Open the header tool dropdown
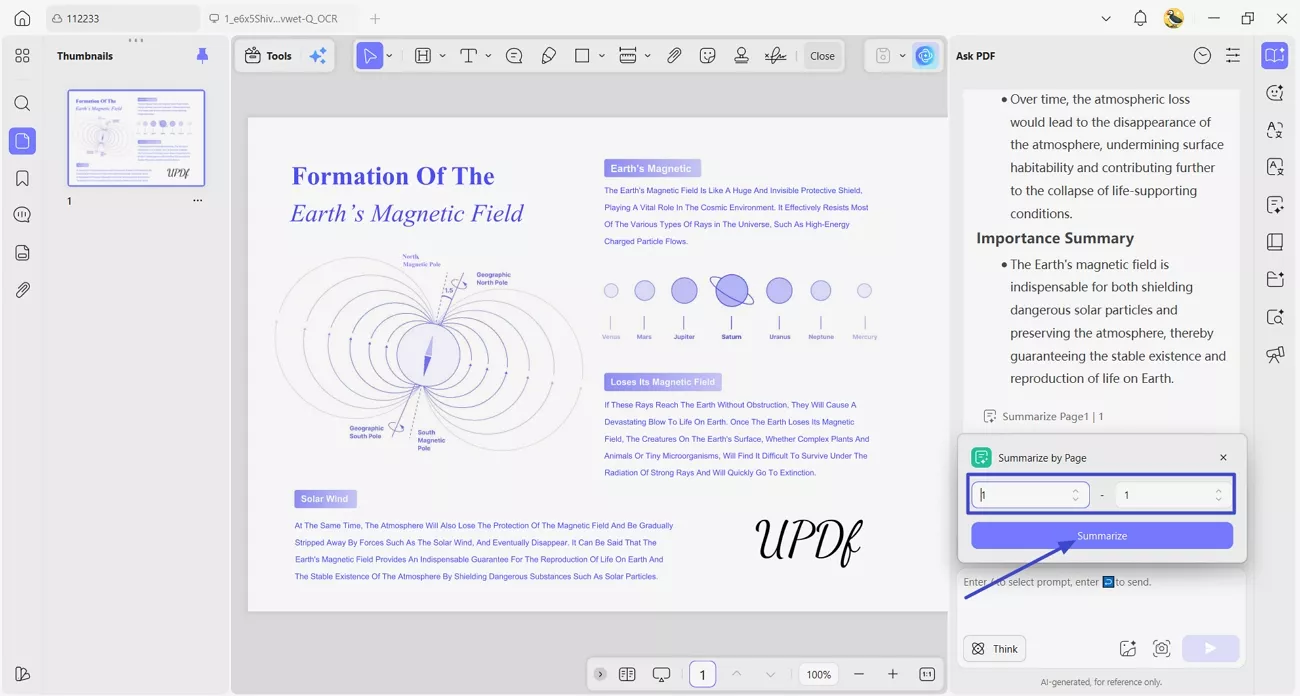This screenshot has width=1300, height=696. [x=441, y=55]
